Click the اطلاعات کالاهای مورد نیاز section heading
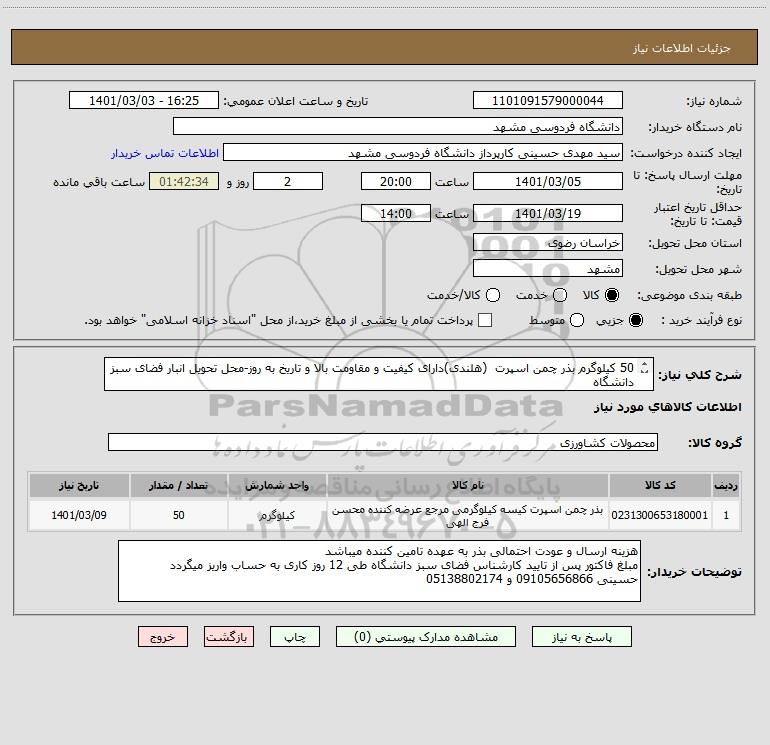Image resolution: width=770 pixels, height=745 pixels. (668, 407)
